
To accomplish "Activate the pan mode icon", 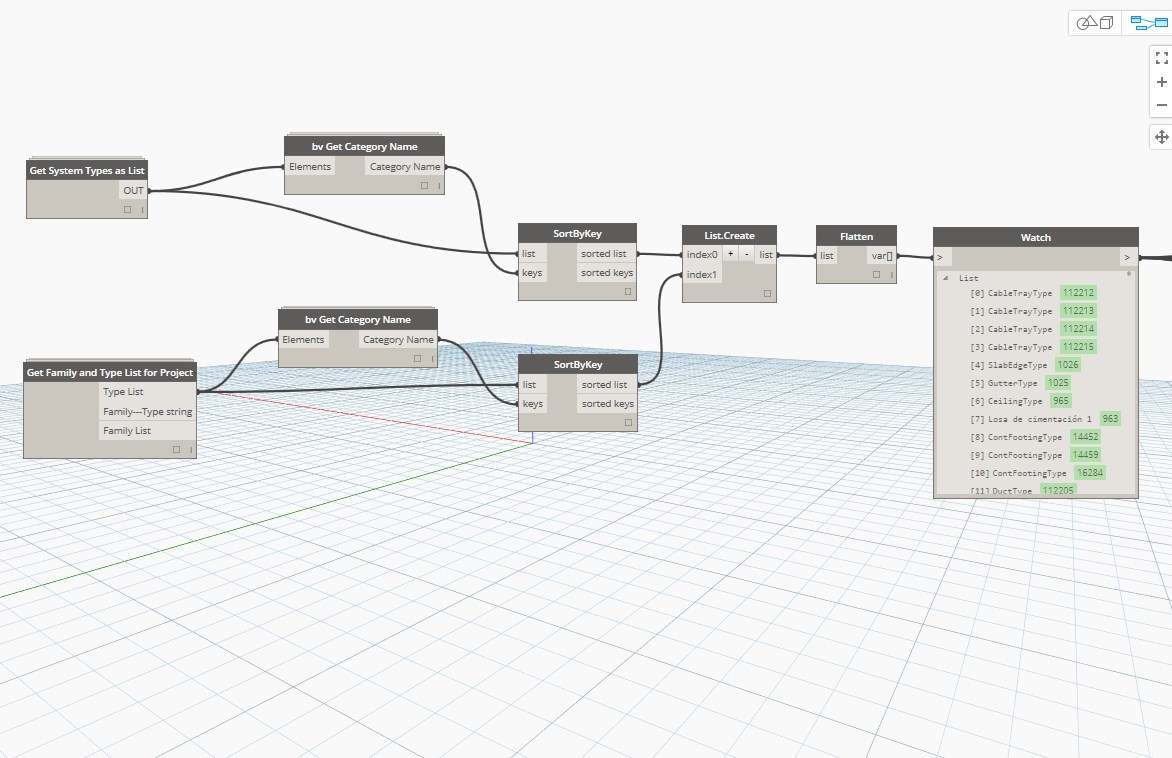I will coord(1162,137).
